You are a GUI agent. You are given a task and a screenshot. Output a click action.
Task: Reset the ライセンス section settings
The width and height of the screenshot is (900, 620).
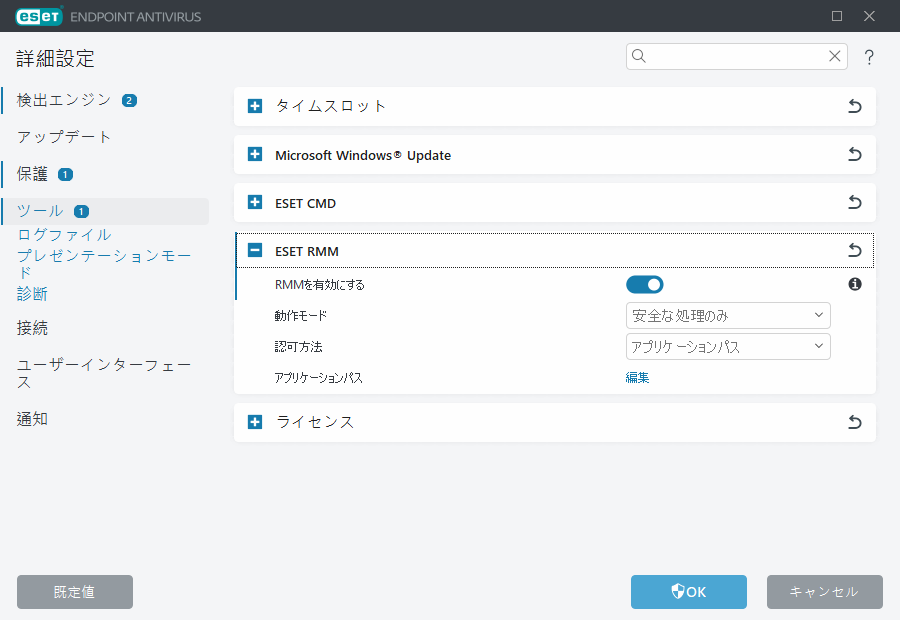pos(855,422)
